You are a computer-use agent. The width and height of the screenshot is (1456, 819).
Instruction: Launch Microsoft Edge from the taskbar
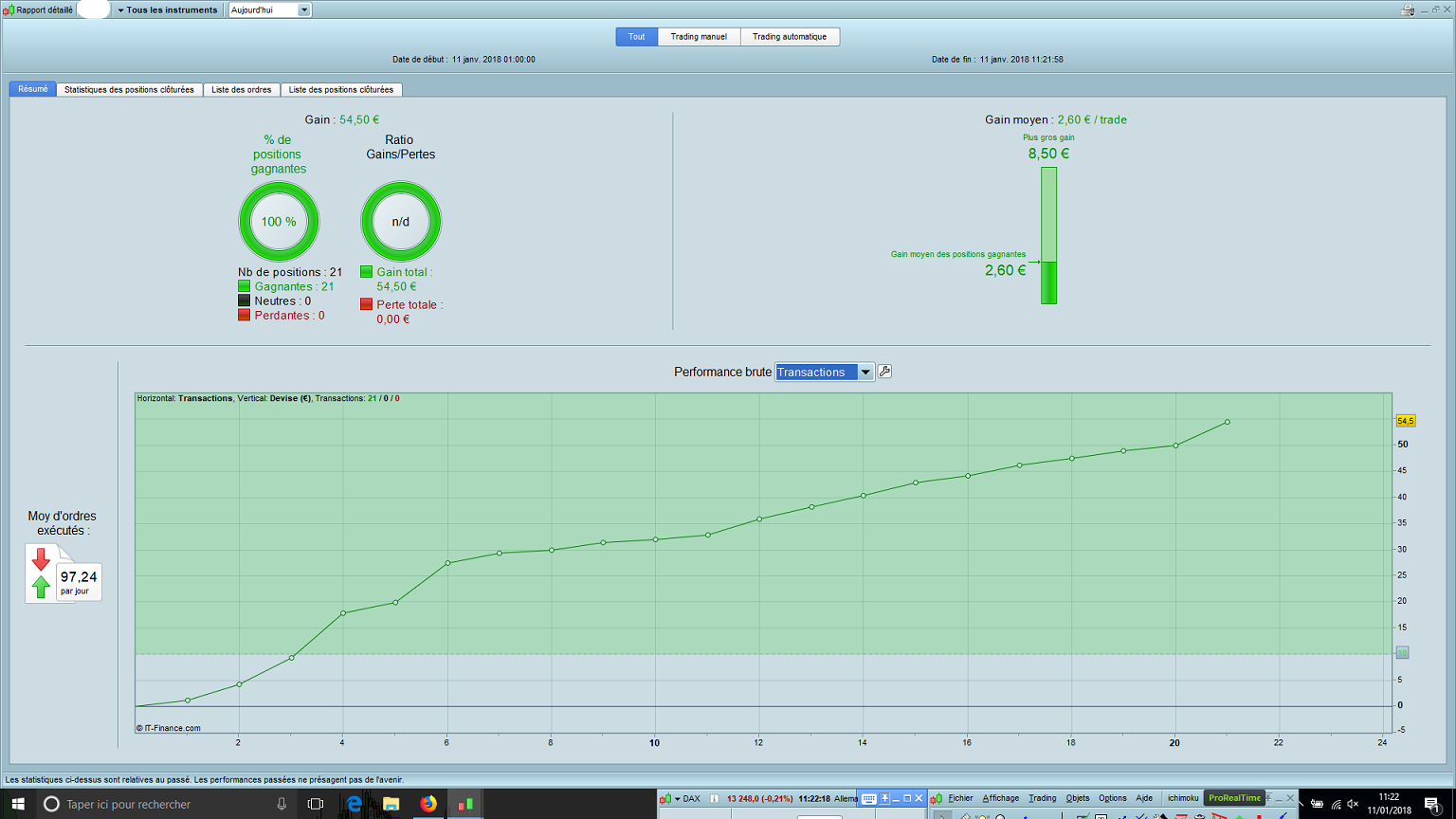coord(355,804)
